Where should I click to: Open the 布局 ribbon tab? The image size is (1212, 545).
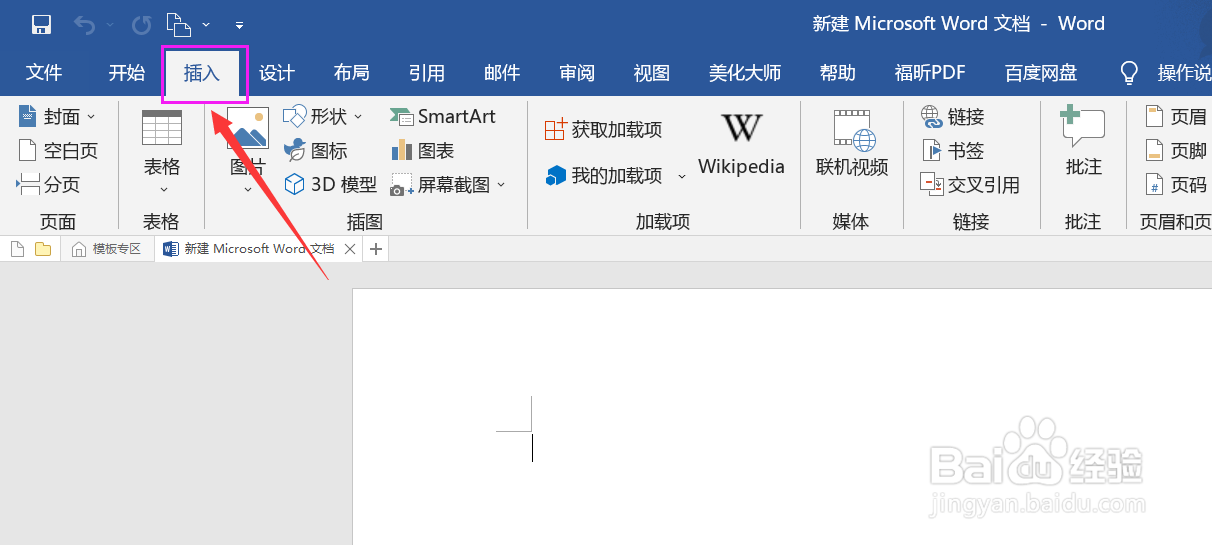click(351, 73)
